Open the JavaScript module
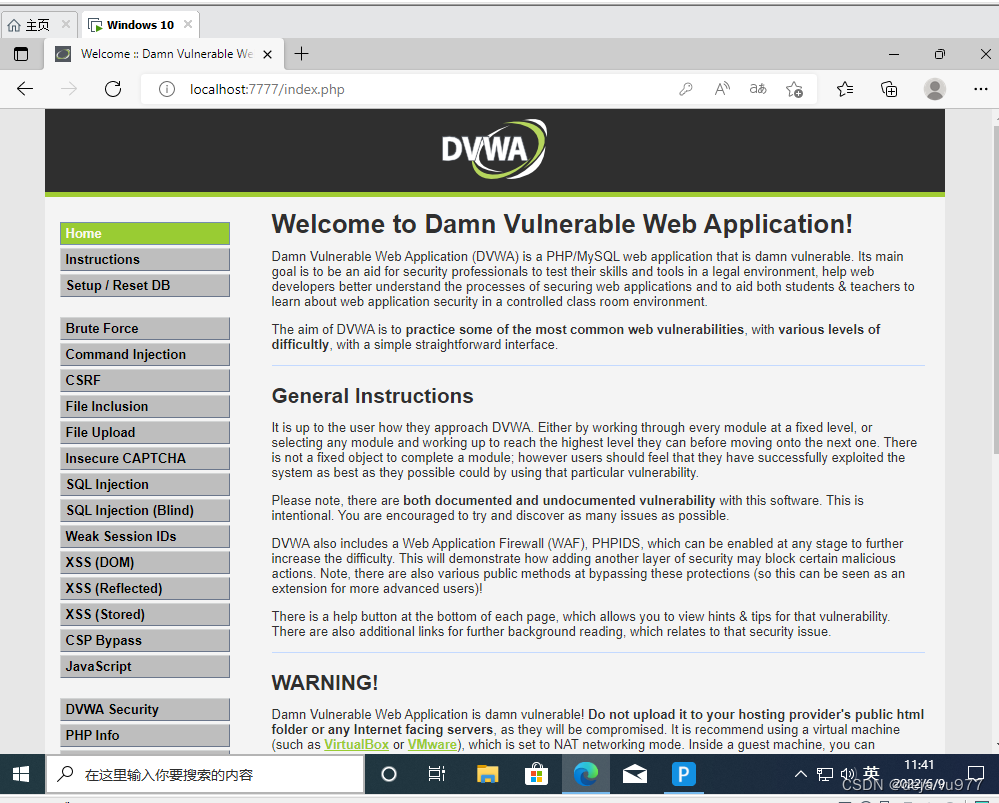The width and height of the screenshot is (999, 803). coord(145,667)
